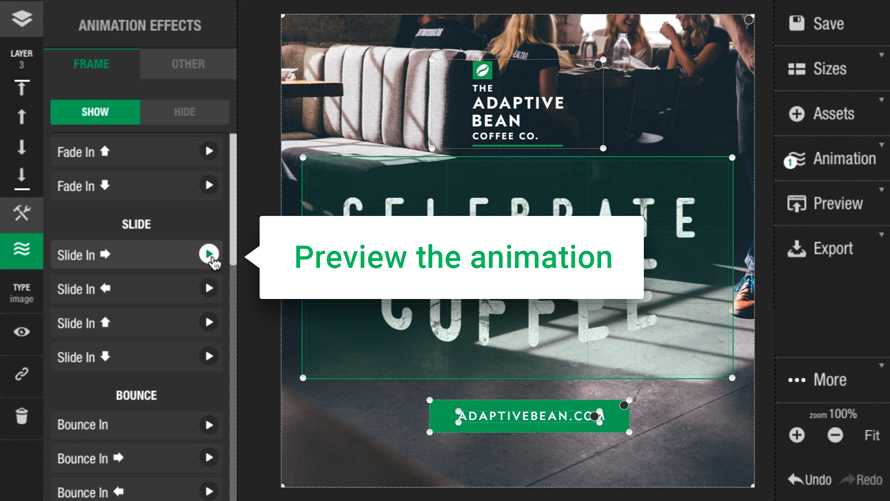Switch to the FRAME tab
The width and height of the screenshot is (890, 501).
point(91,64)
